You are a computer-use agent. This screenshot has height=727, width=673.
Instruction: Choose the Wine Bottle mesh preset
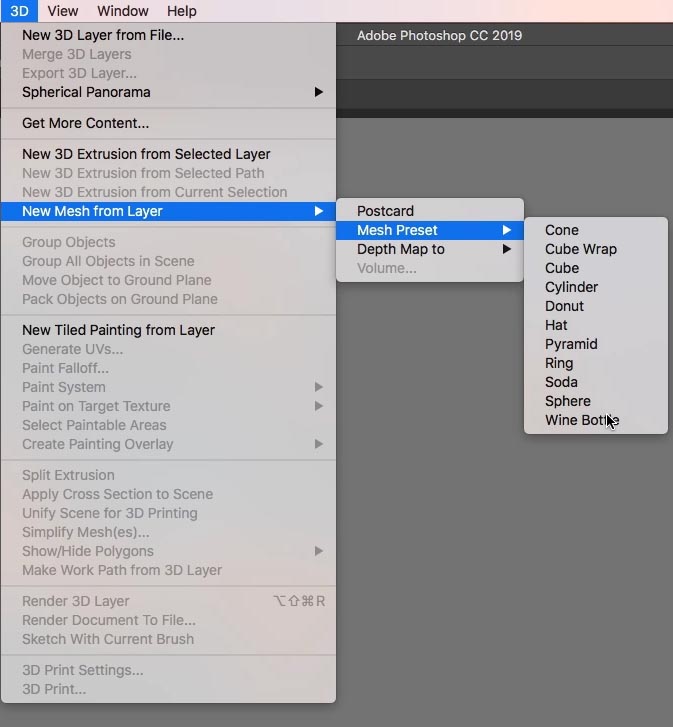pos(596,420)
